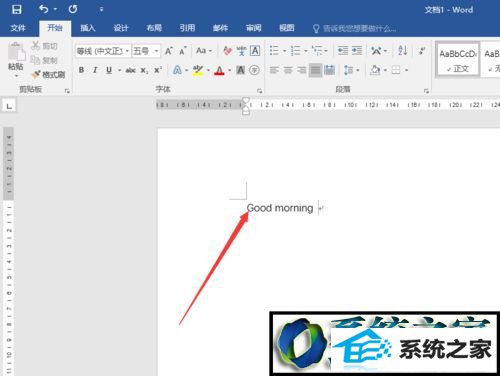
Task: Switch to the 审阅 tab
Action: [x=254, y=28]
